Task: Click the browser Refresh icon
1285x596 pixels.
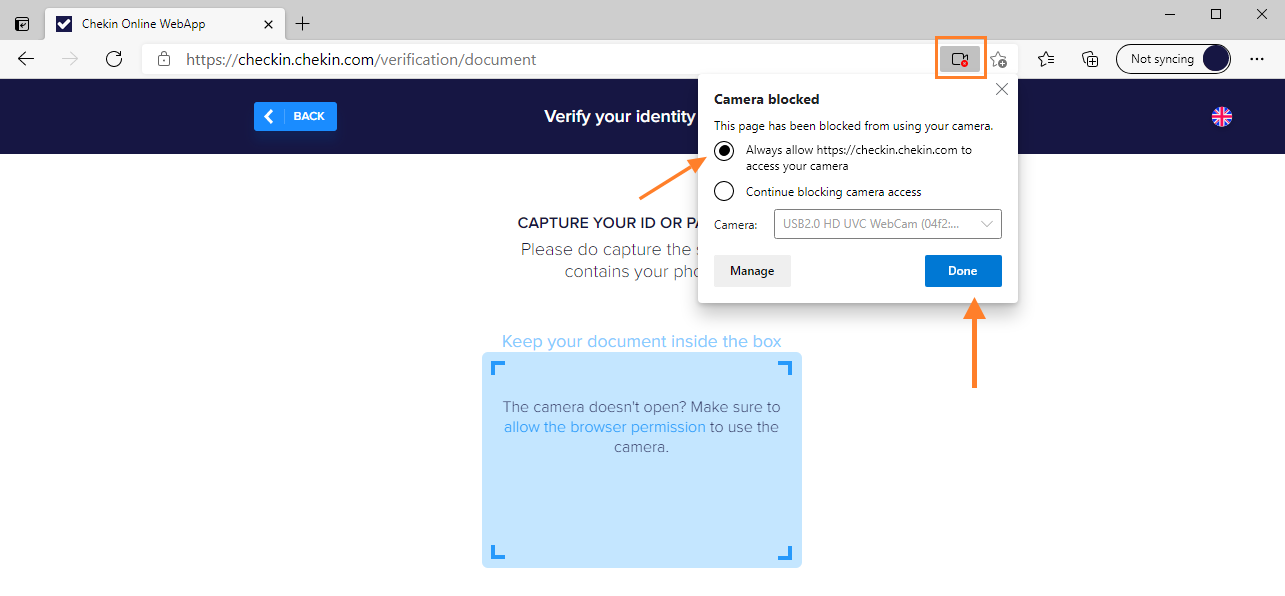Action: [114, 59]
